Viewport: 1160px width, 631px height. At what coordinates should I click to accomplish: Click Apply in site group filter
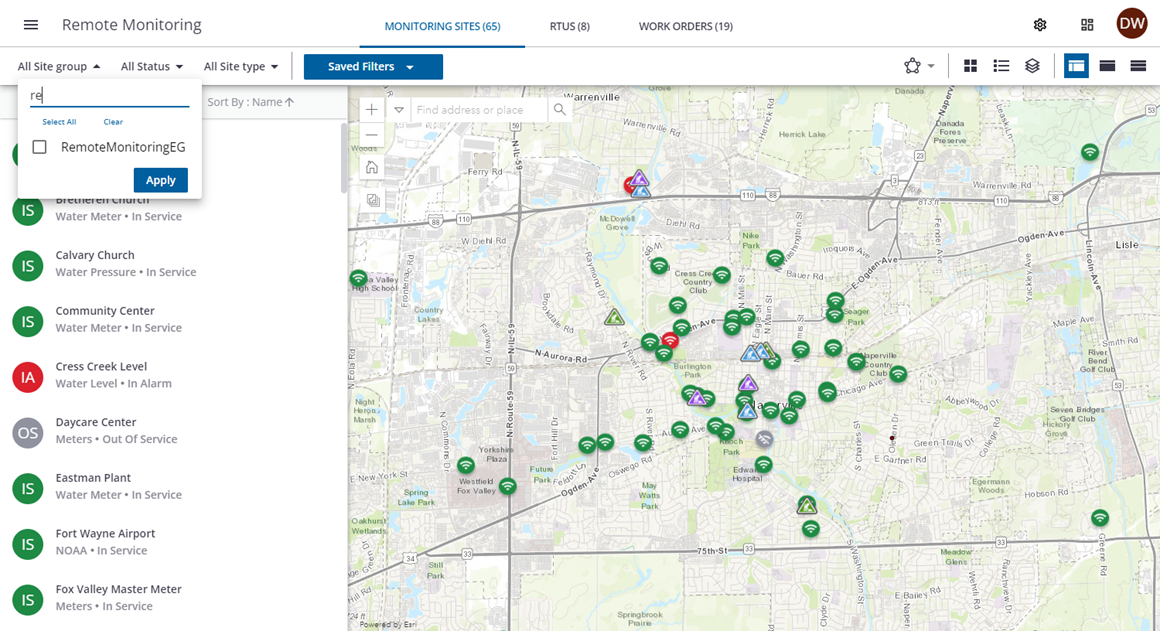[x=160, y=180]
